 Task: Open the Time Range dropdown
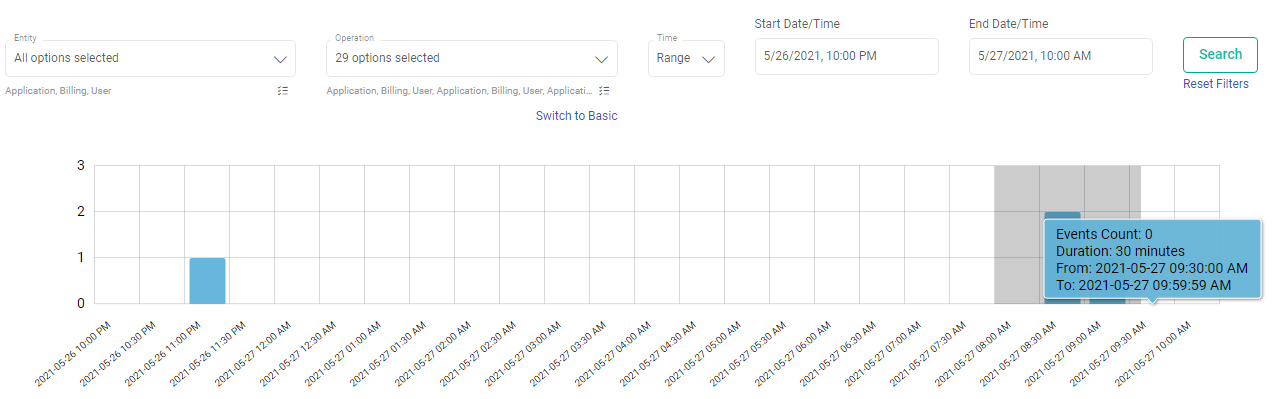pyautogui.click(x=686, y=59)
